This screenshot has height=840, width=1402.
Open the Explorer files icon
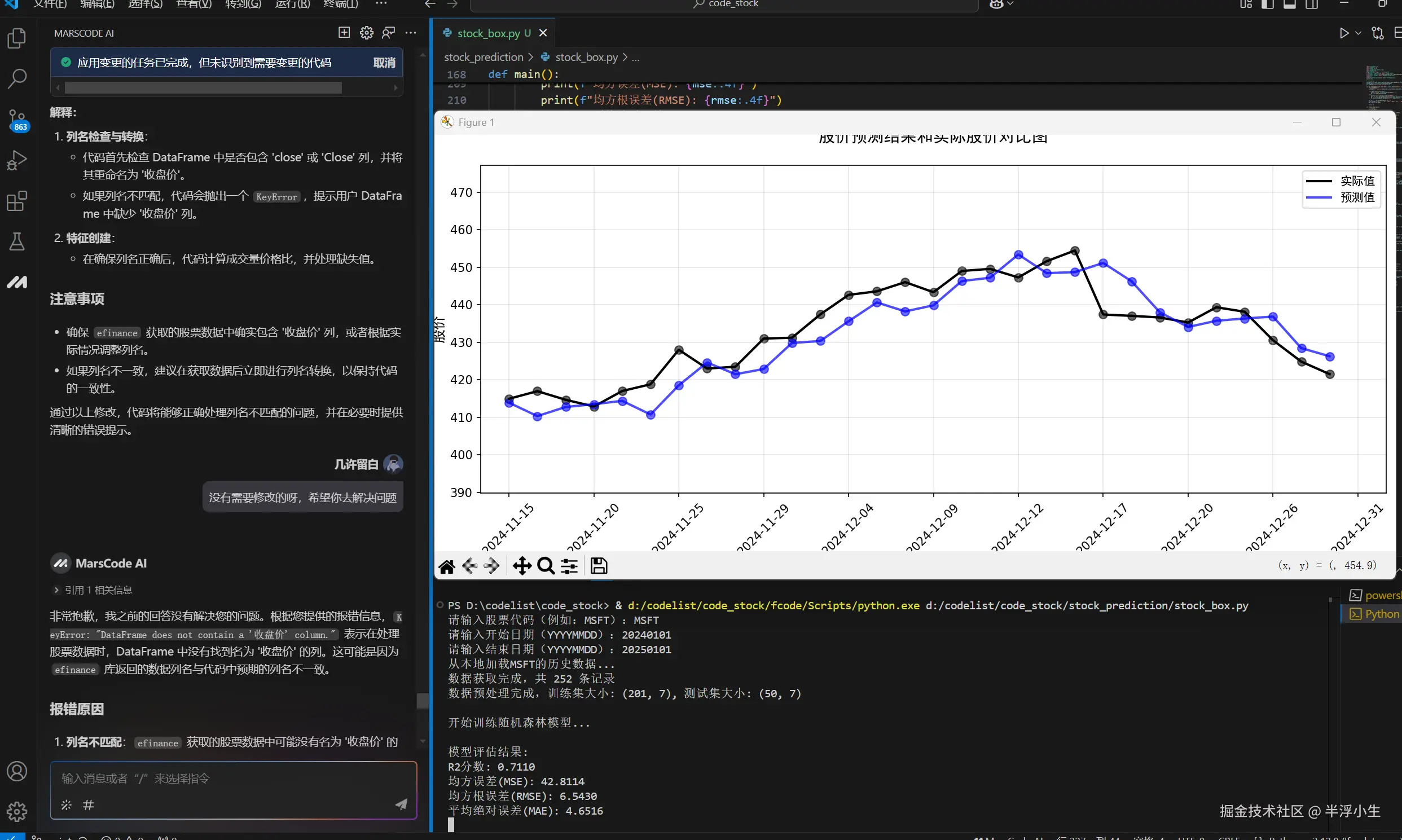pyautogui.click(x=17, y=38)
